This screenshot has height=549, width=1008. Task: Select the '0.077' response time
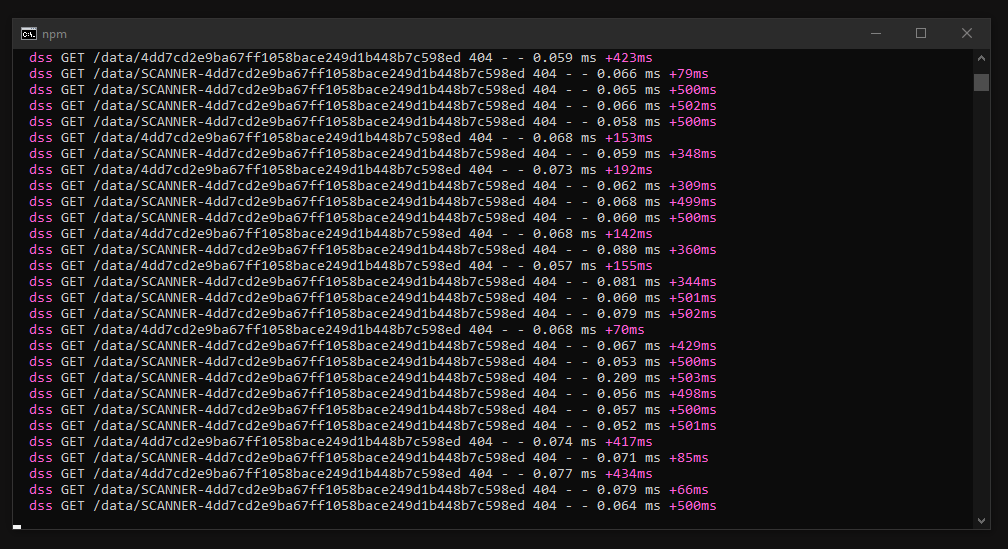coord(553,474)
